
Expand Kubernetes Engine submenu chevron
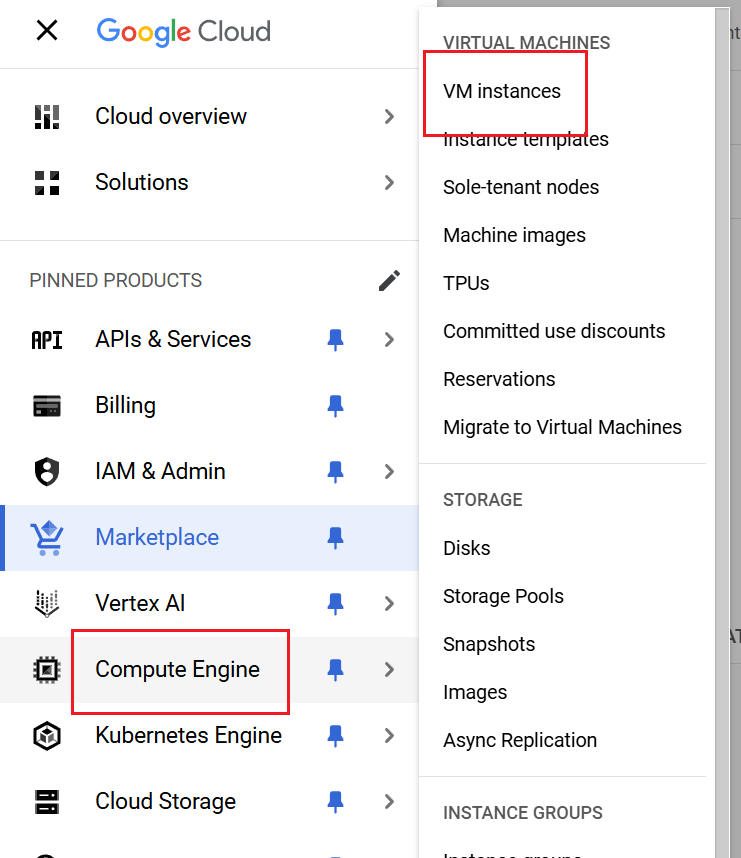(x=389, y=736)
